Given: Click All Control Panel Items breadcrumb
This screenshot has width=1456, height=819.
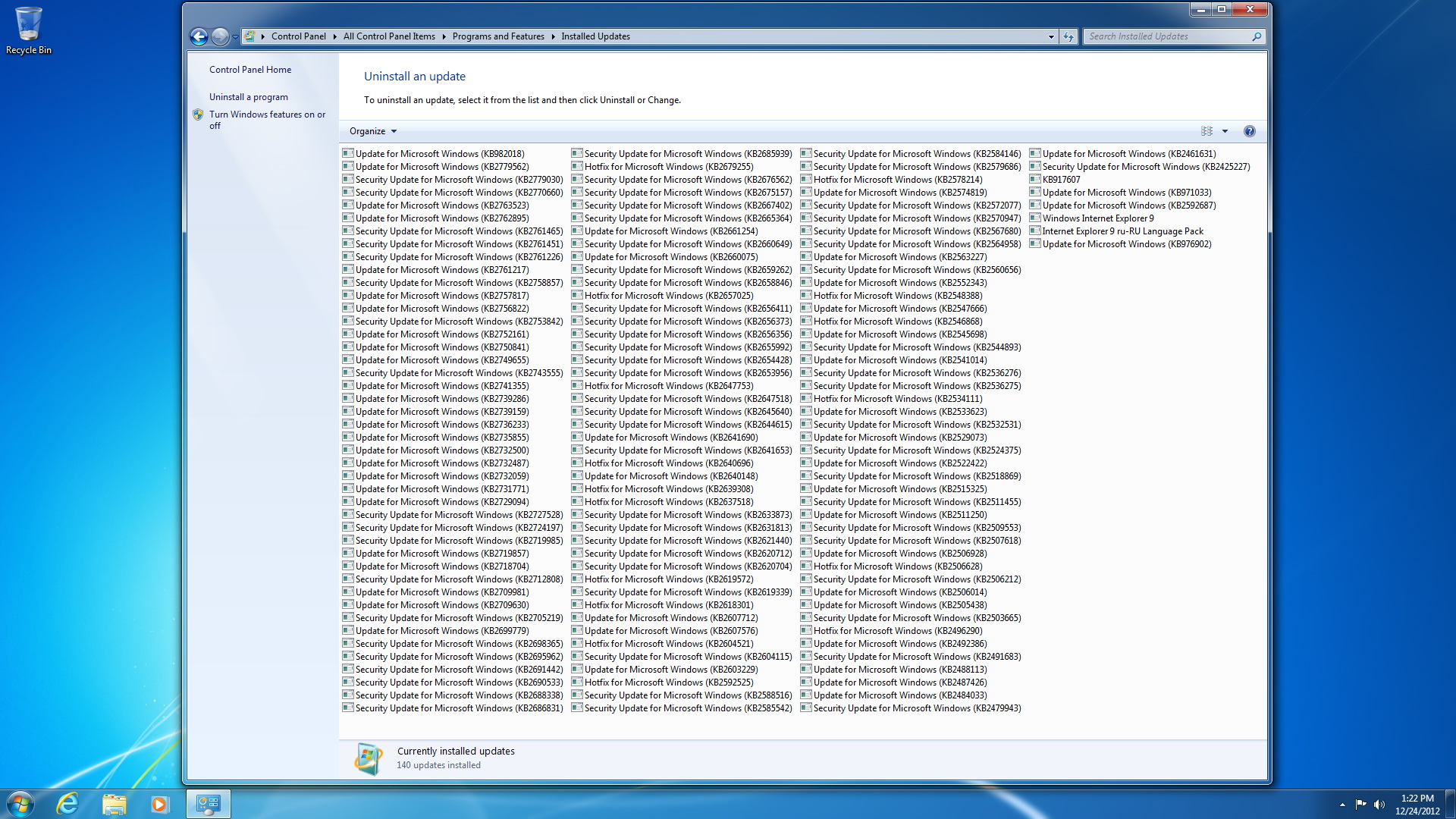Looking at the screenshot, I should click(x=388, y=36).
